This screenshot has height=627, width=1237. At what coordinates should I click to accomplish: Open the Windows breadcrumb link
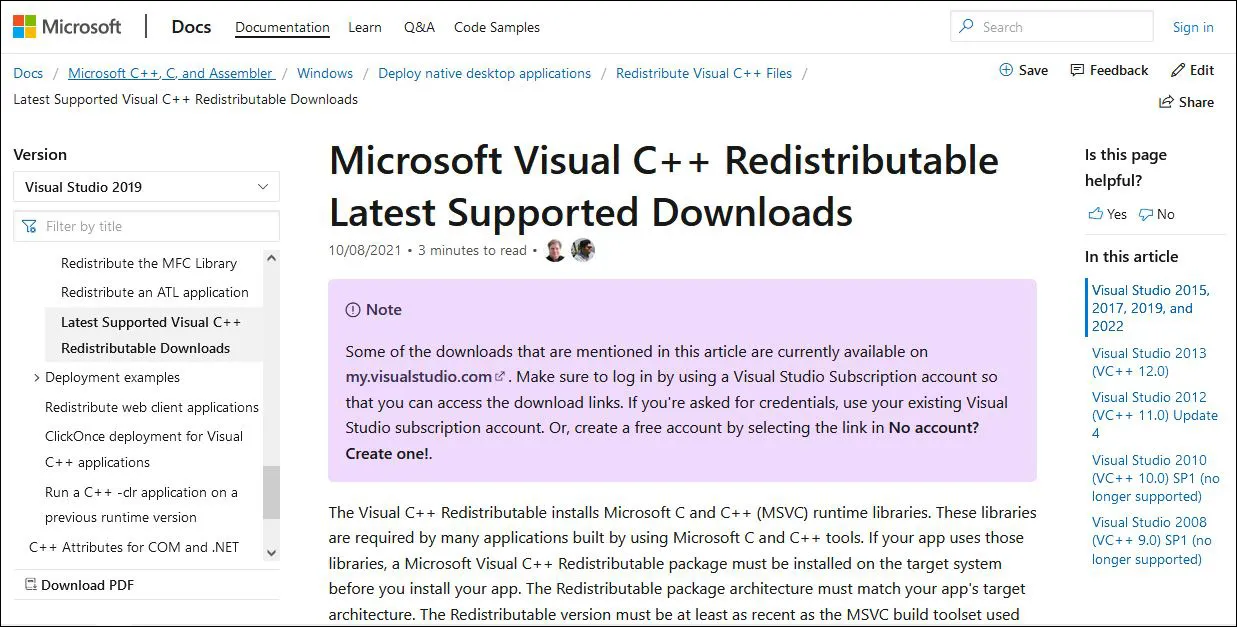pyautogui.click(x=325, y=73)
